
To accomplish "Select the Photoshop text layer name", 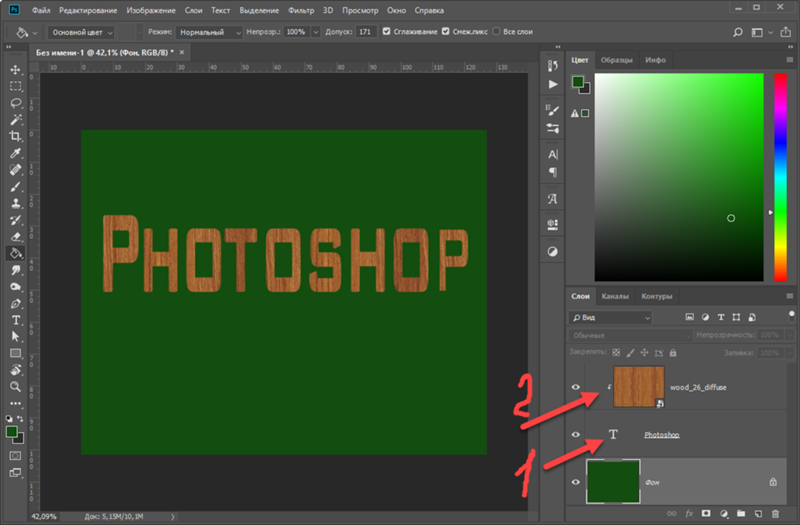I will (x=661, y=435).
